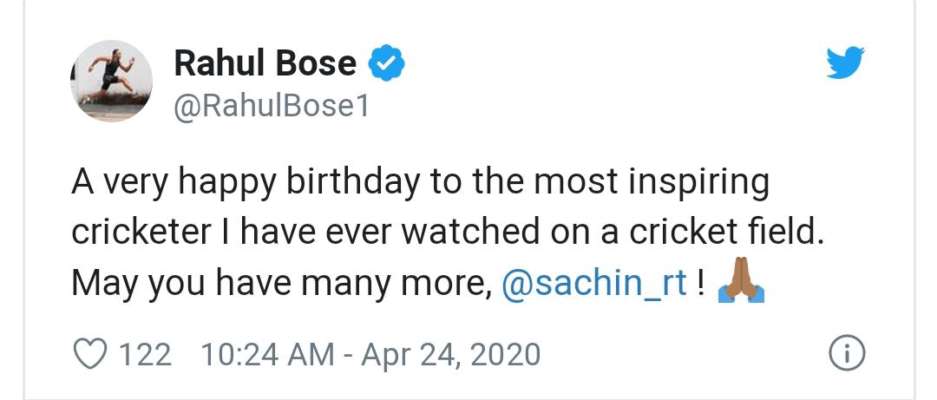Follow the @sachin_rt mention link
Image resolution: width=937 pixels, height=400 pixels.
(x=595, y=283)
